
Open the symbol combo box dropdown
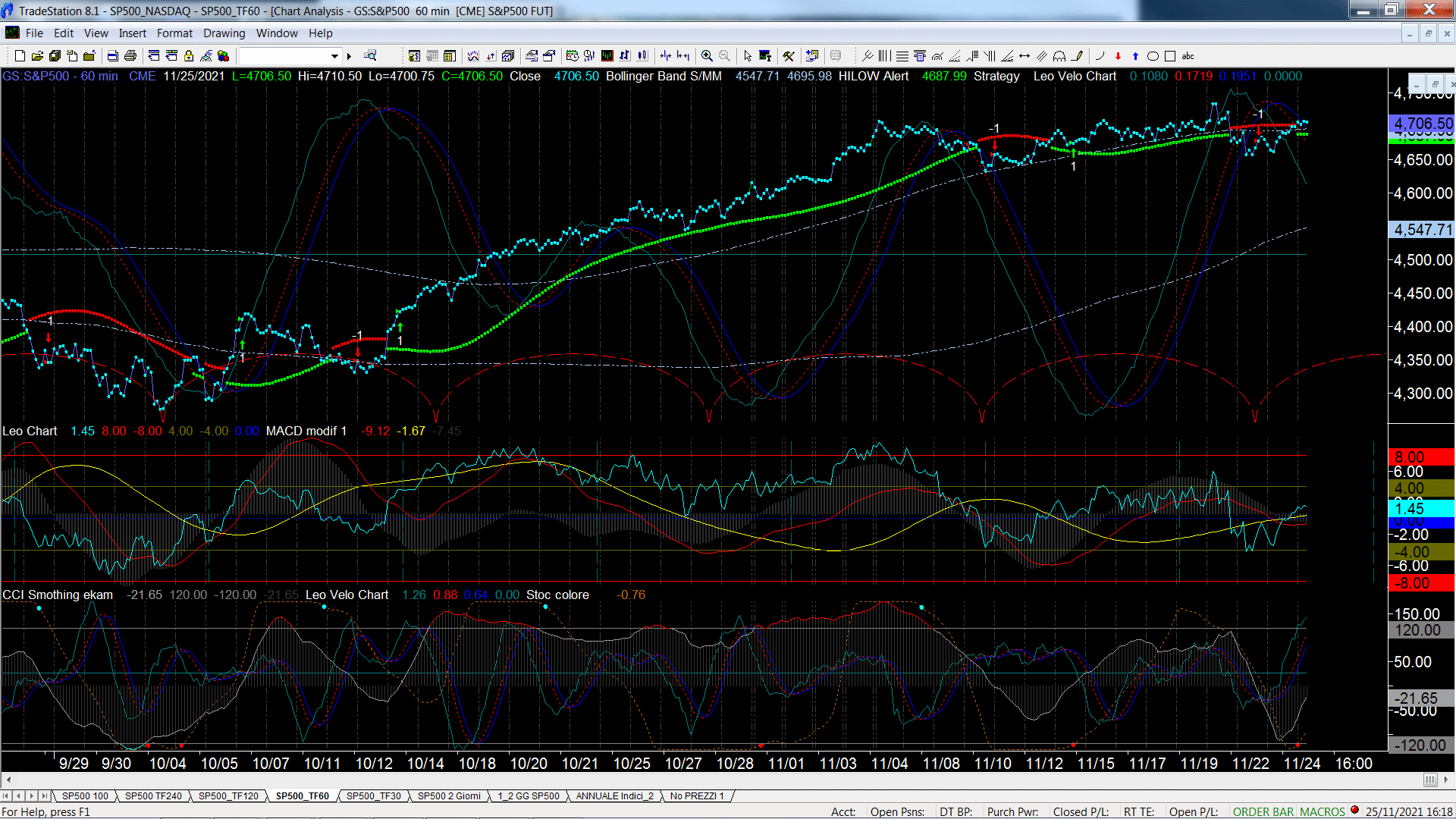tap(334, 56)
